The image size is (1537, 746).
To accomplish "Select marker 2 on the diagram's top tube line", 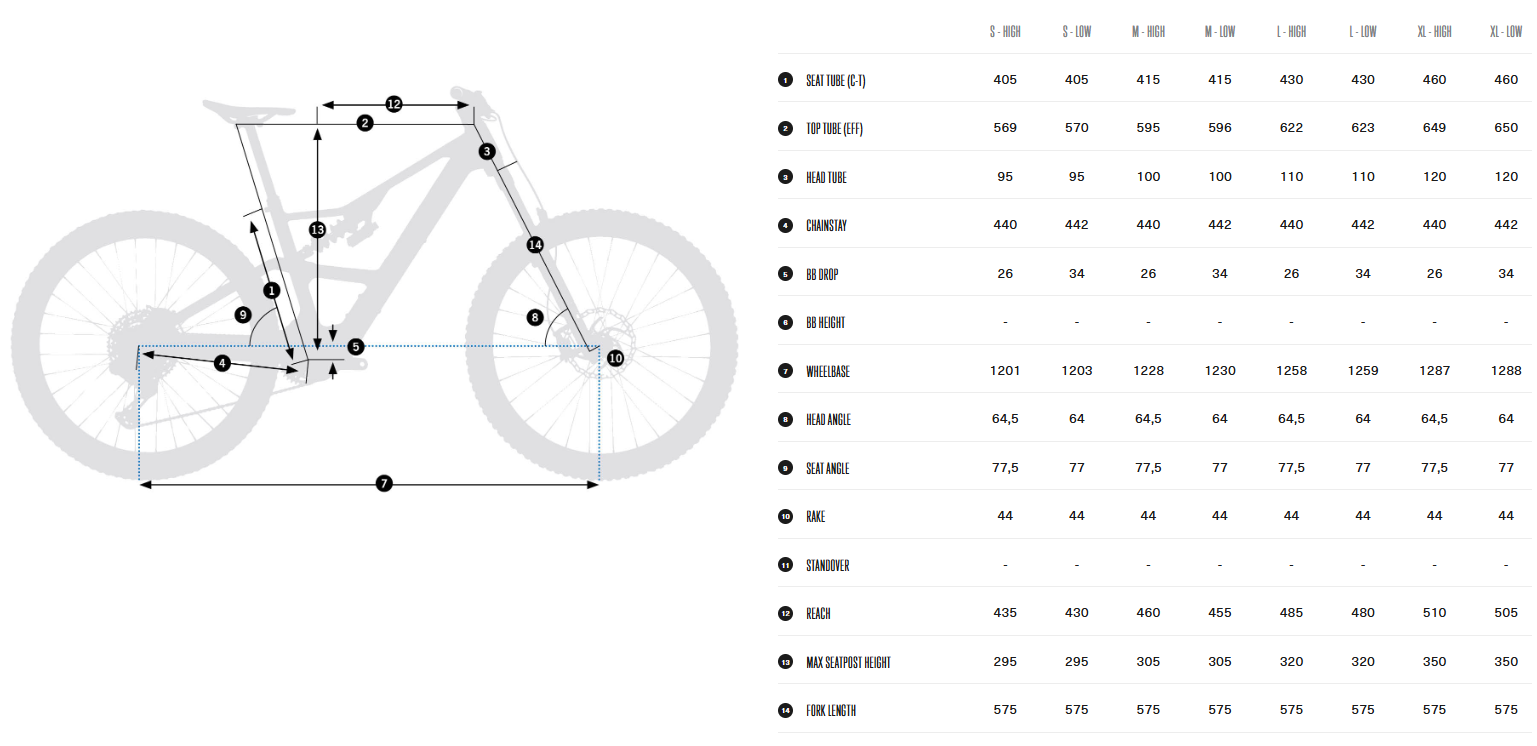I will click(x=365, y=123).
